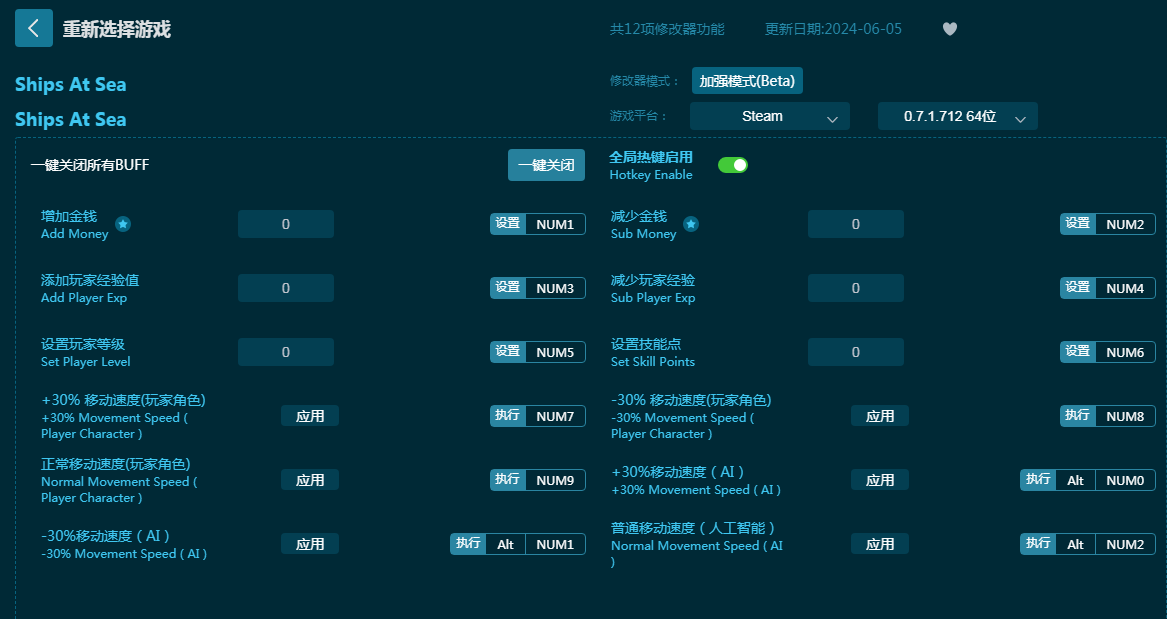Screen dimensions: 1167x619
Task: Click 设置 button for Sub Money
Action: 1078,224
